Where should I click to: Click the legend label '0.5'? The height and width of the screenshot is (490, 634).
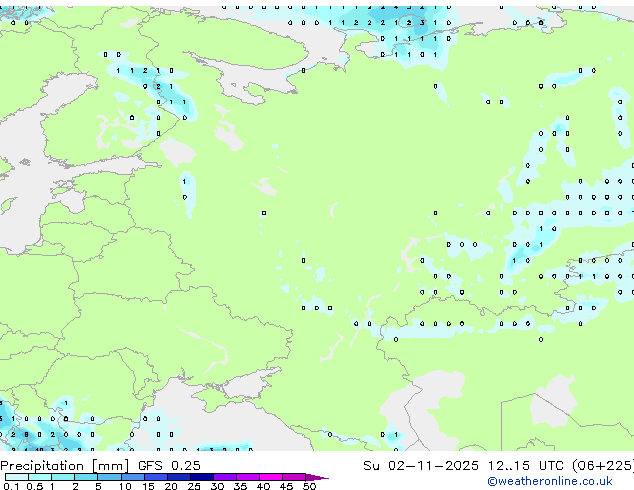[34, 486]
